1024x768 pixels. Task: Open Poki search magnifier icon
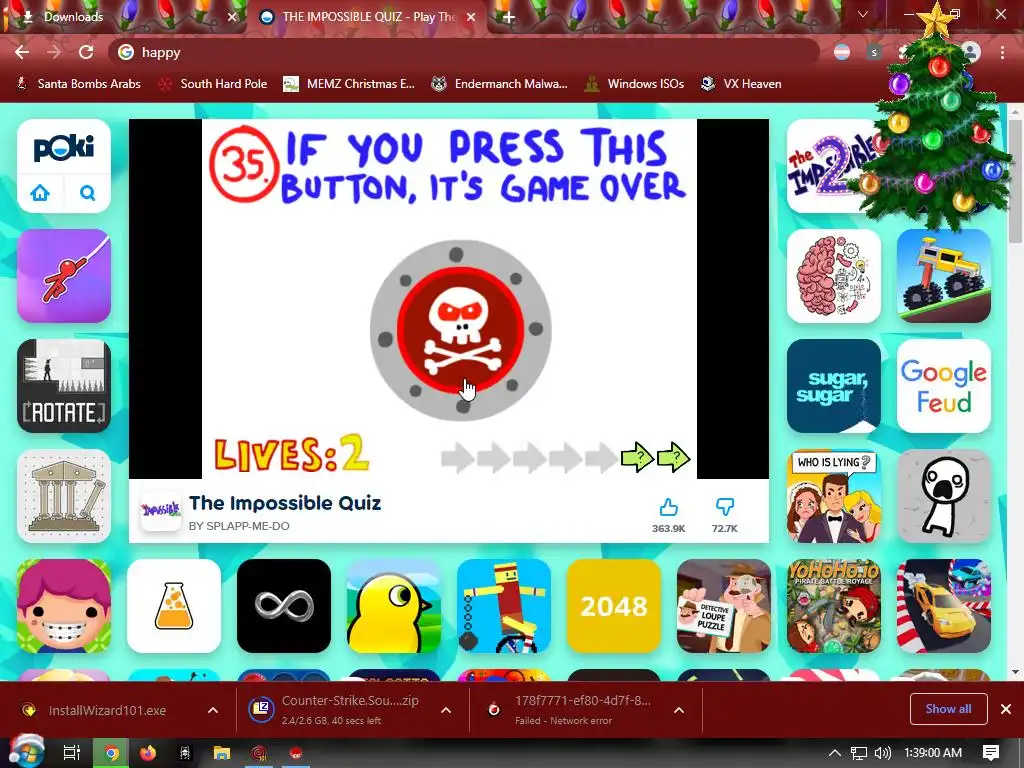pyautogui.click(x=88, y=193)
